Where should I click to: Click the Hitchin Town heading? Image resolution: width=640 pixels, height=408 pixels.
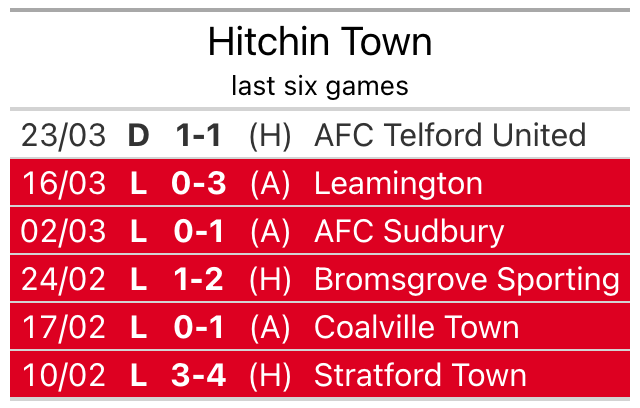tap(320, 42)
